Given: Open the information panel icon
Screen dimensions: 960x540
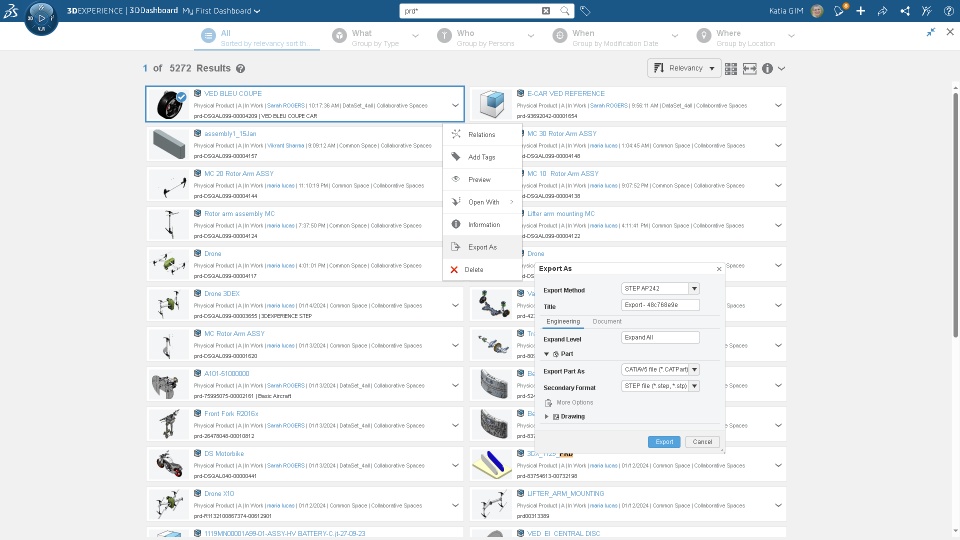Looking at the screenshot, I should [x=767, y=69].
